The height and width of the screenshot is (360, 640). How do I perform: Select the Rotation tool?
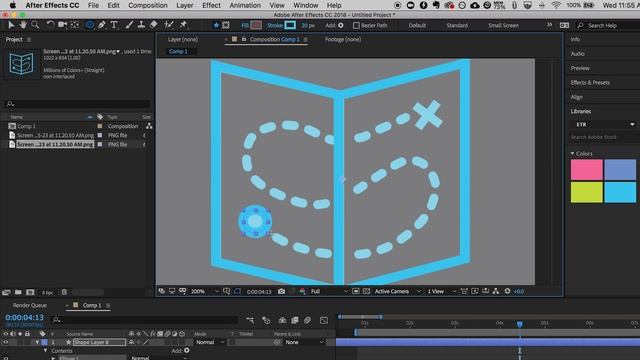[x=50, y=25]
